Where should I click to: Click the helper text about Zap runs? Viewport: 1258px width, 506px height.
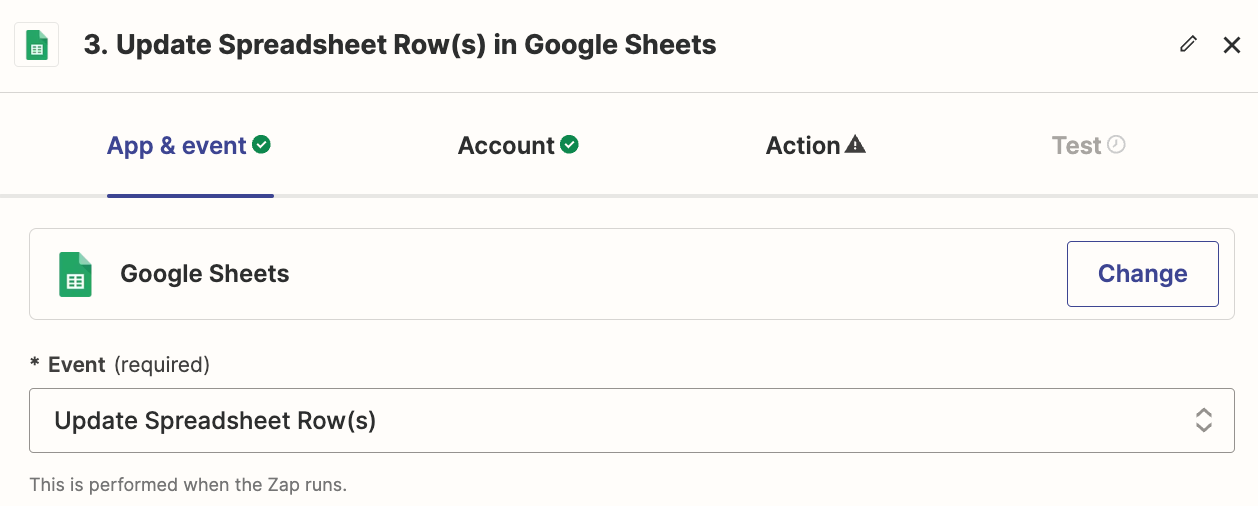pyautogui.click(x=188, y=486)
